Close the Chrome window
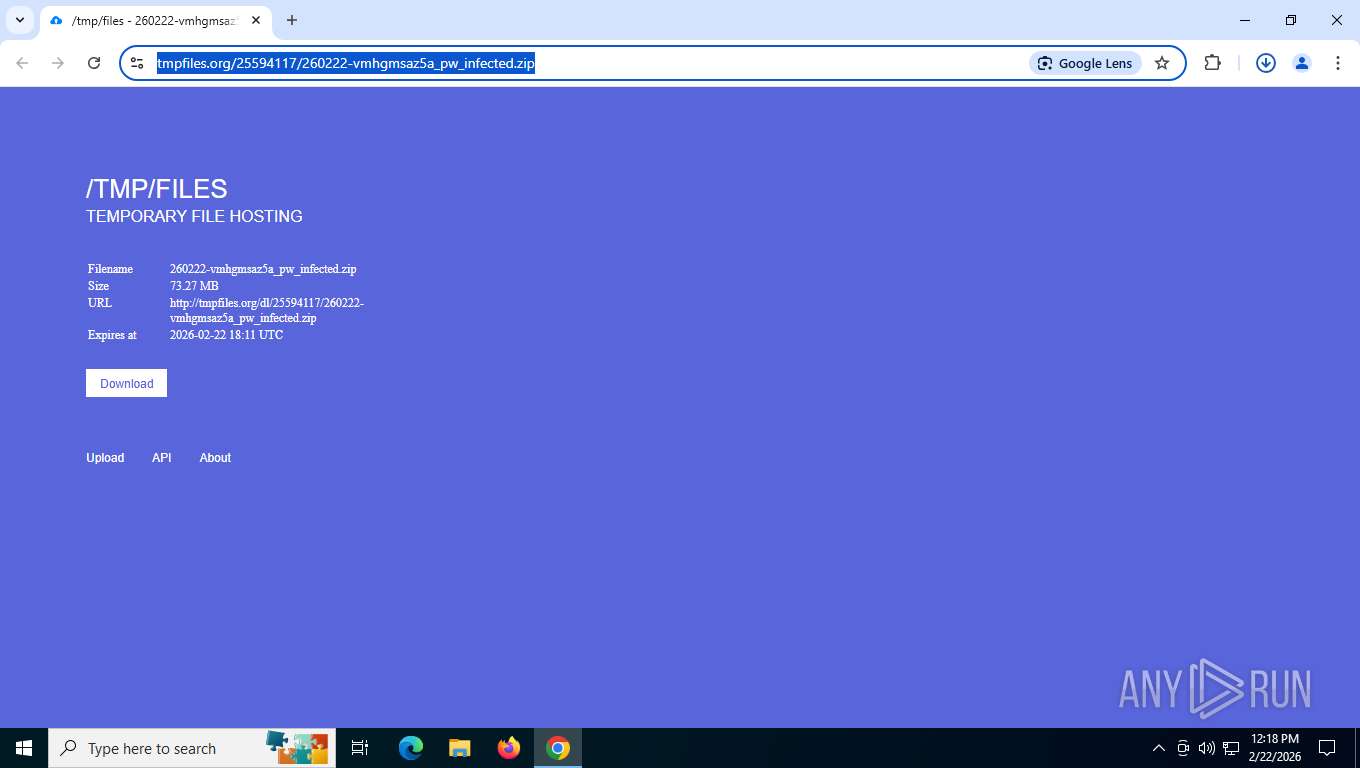Viewport: 1360px width, 768px height. (1337, 20)
